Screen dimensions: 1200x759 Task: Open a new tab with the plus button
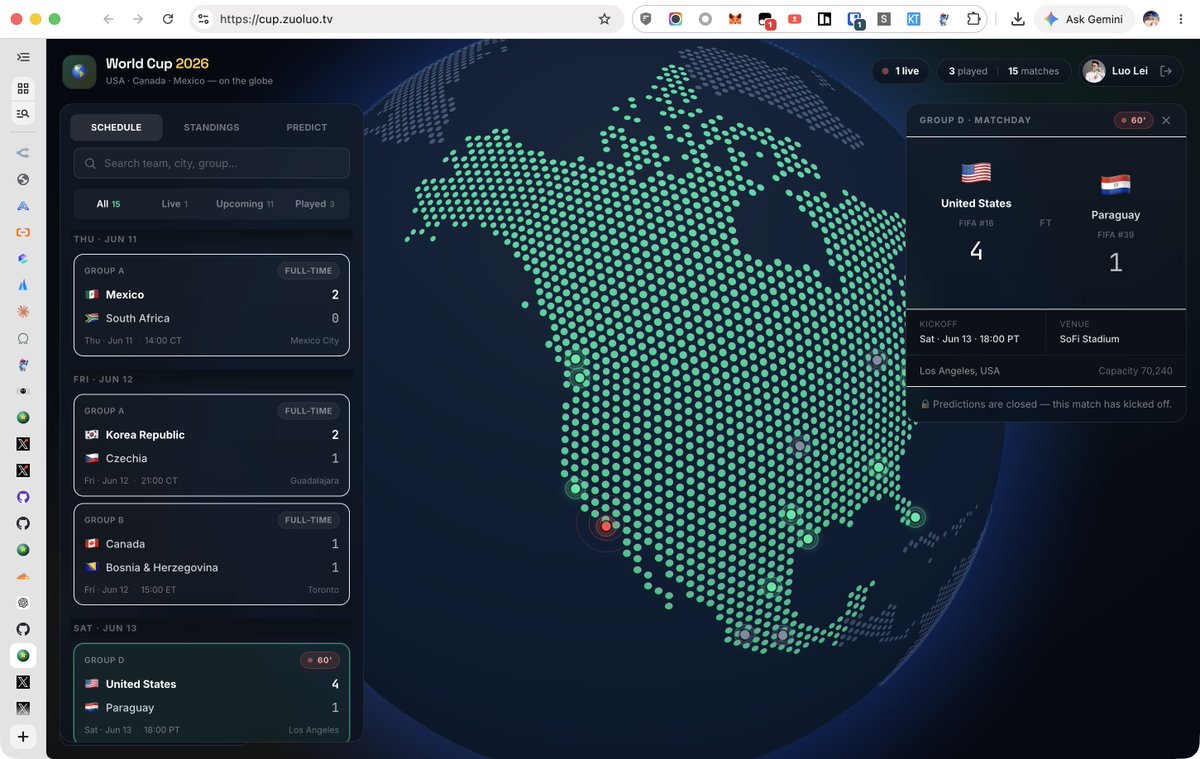click(x=23, y=737)
